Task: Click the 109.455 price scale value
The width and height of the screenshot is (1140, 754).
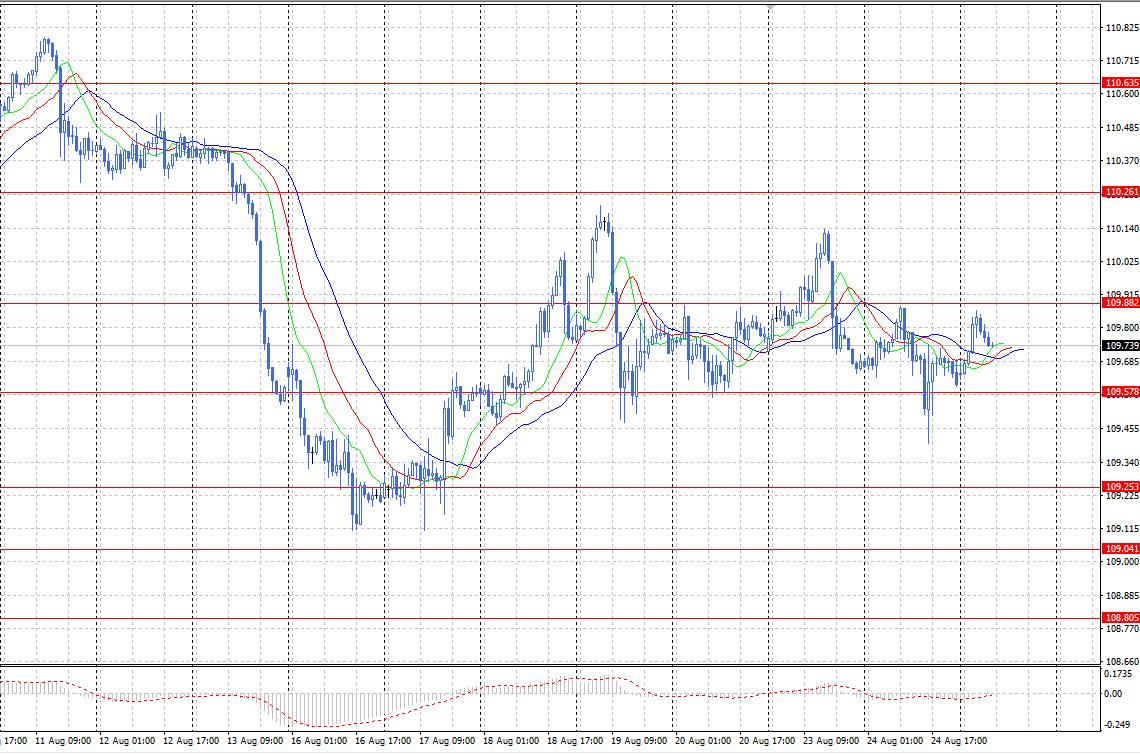Action: point(1122,429)
